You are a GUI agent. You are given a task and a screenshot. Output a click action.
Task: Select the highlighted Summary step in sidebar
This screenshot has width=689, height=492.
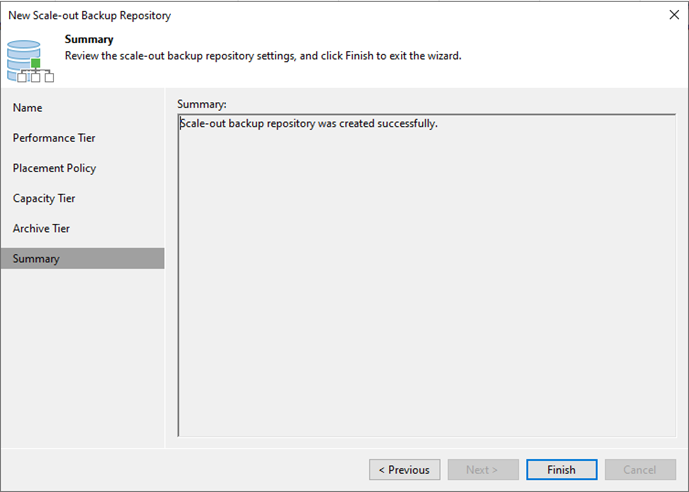83,258
